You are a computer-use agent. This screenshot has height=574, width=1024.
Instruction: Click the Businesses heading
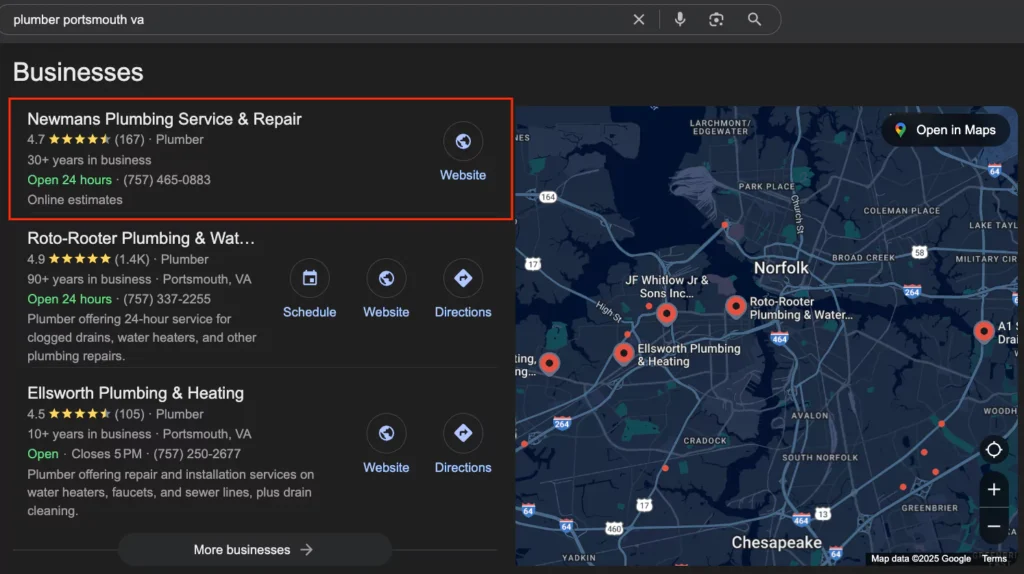[x=78, y=72]
